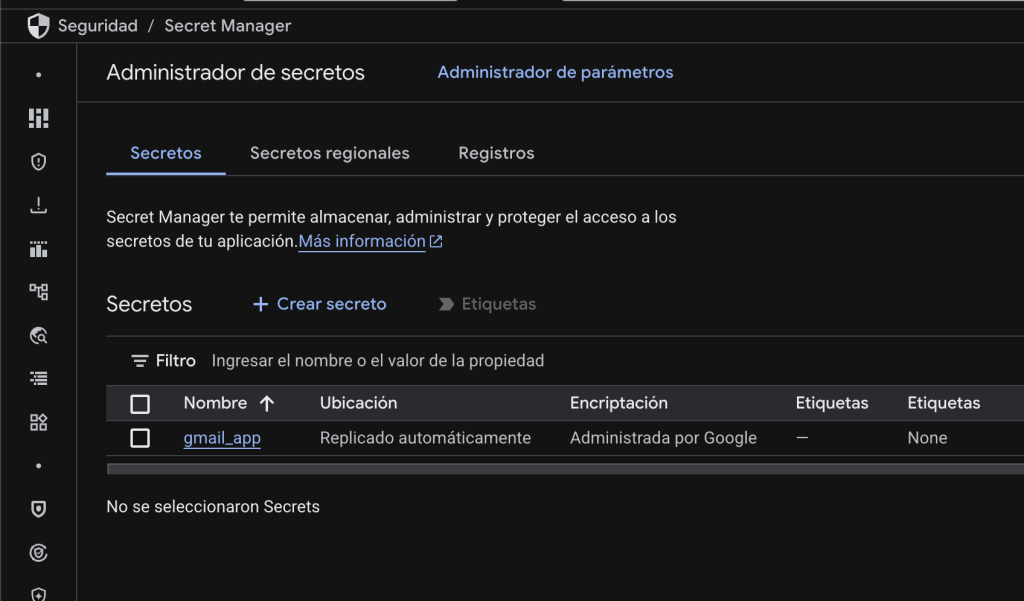Click the tag icon beside Etiquetas button
Screen dimensions: 1024x601
click(x=446, y=304)
